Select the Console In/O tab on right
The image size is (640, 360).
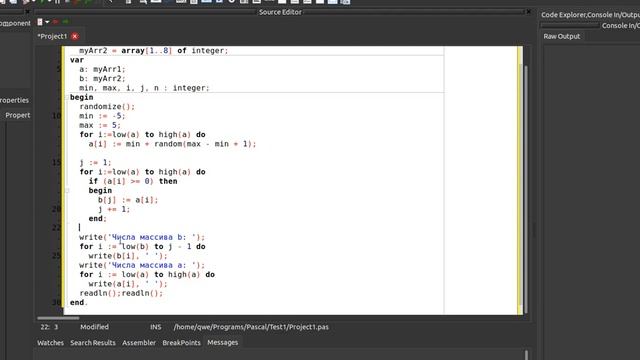pos(620,26)
